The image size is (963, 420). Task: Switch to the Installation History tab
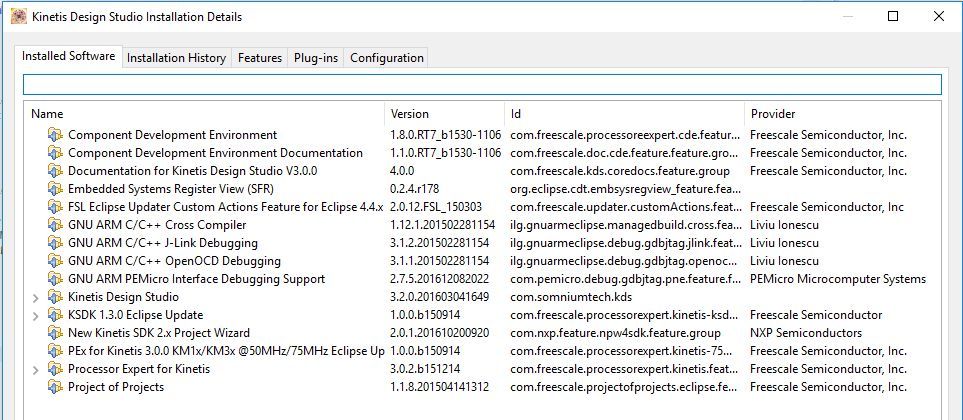tap(176, 58)
